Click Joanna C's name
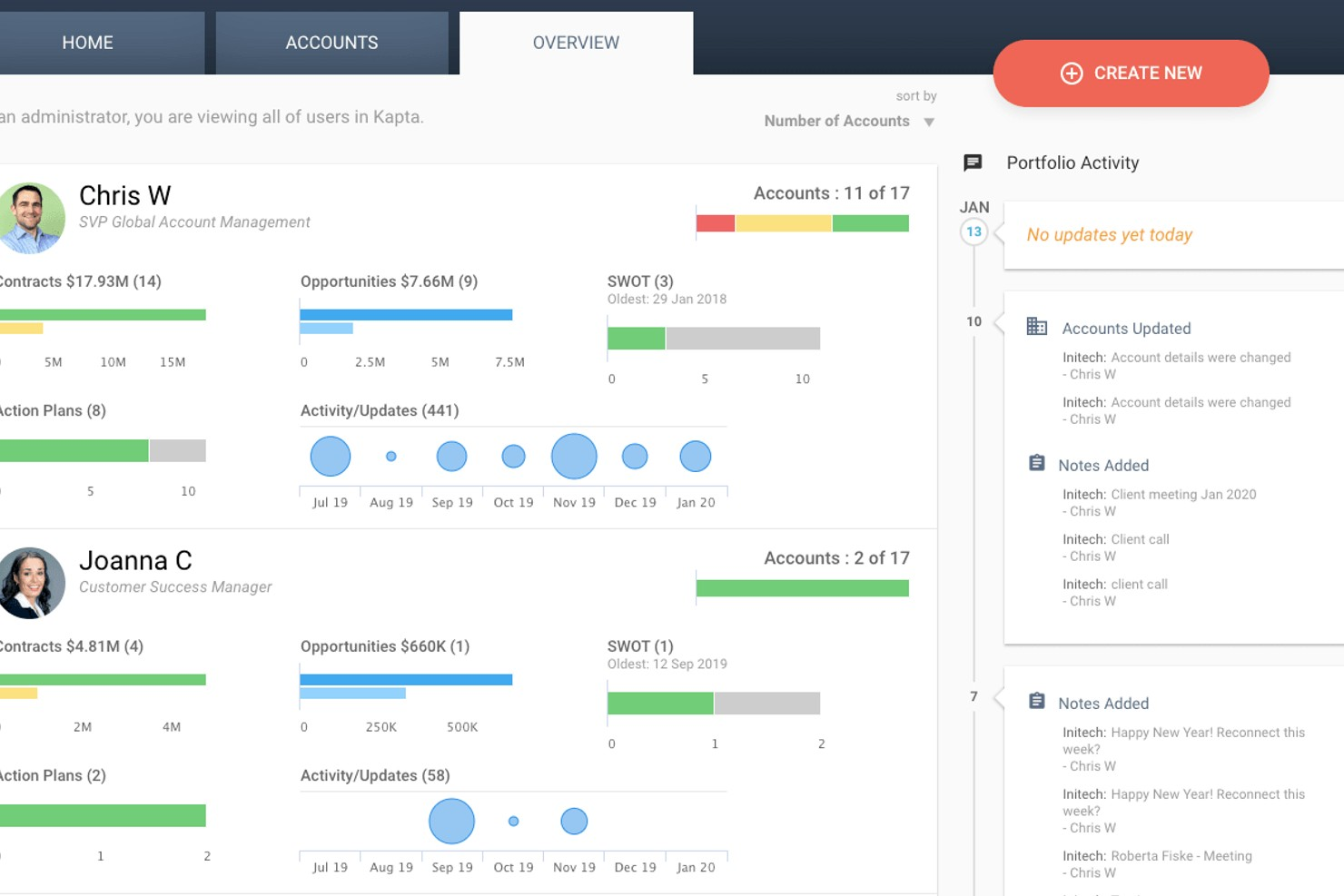 click(x=136, y=561)
